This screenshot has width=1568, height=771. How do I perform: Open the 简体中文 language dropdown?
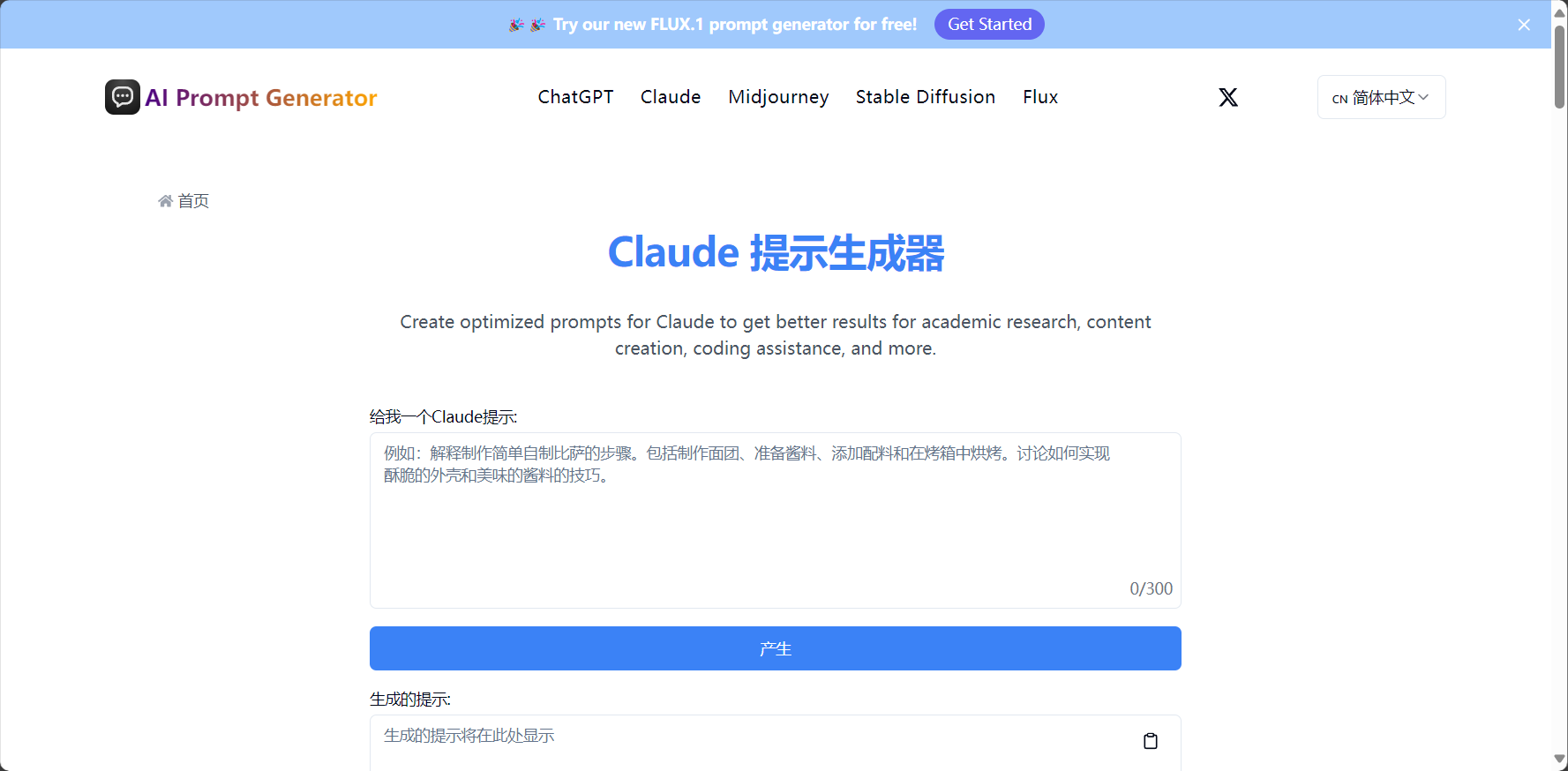(1381, 97)
